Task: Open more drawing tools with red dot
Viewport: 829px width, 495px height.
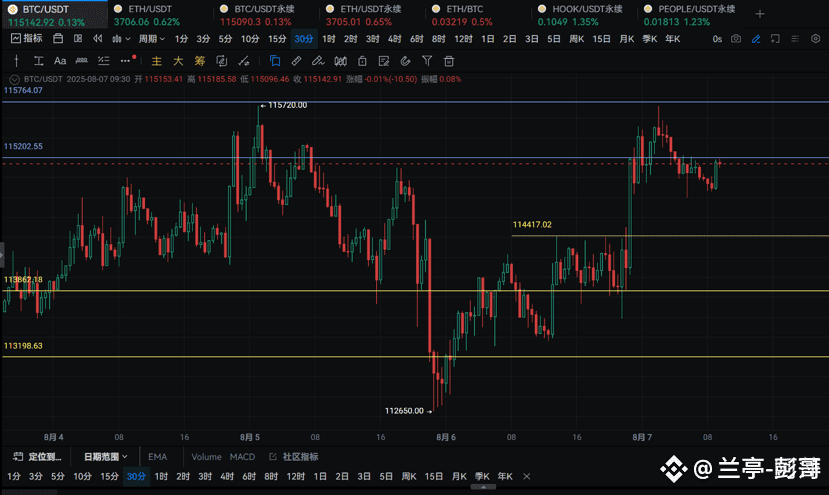Action: (x=127, y=60)
